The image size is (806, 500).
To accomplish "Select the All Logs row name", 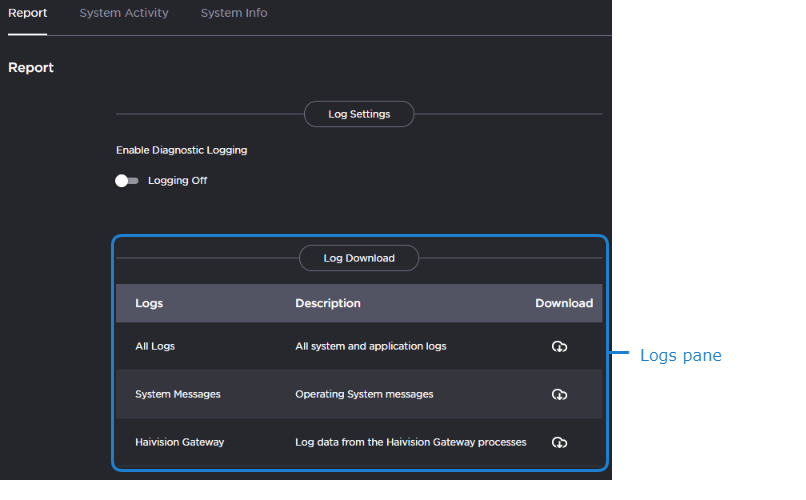I will (x=155, y=346).
